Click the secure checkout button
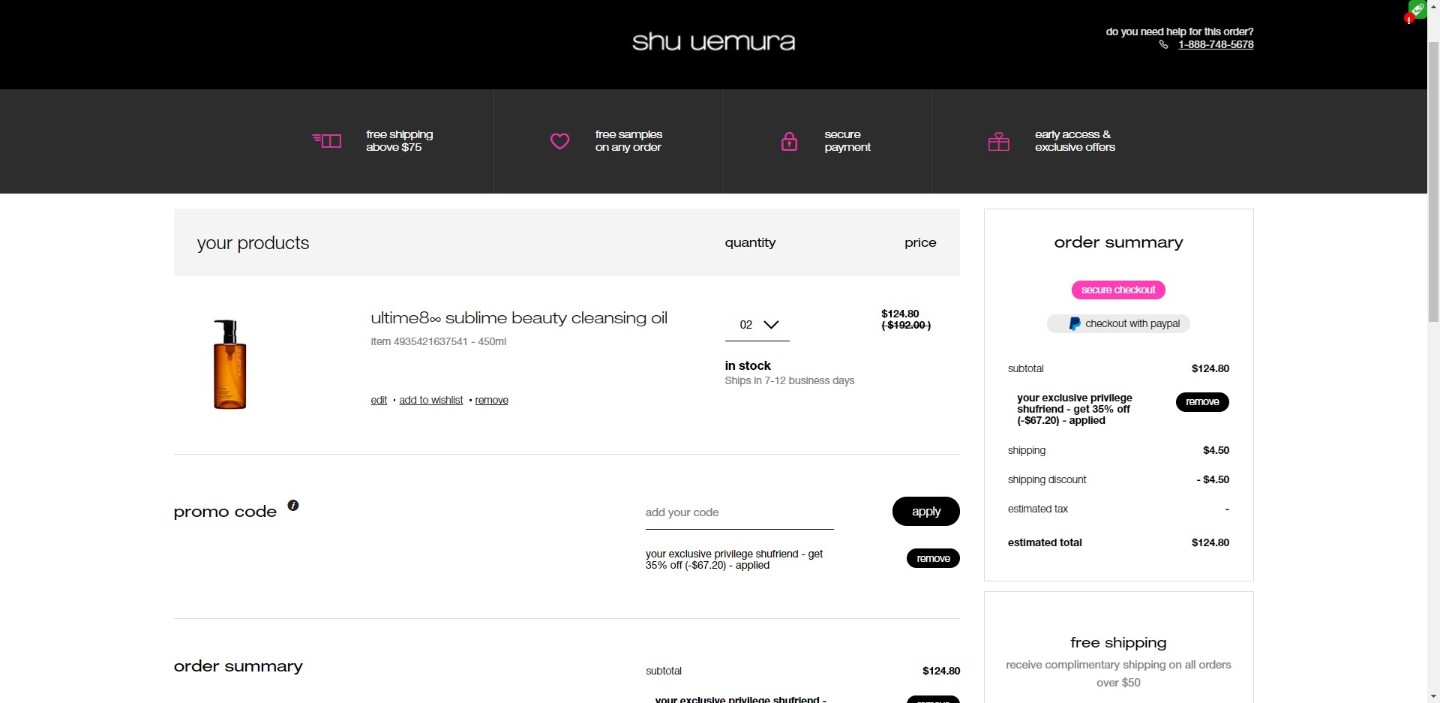 tap(1118, 290)
